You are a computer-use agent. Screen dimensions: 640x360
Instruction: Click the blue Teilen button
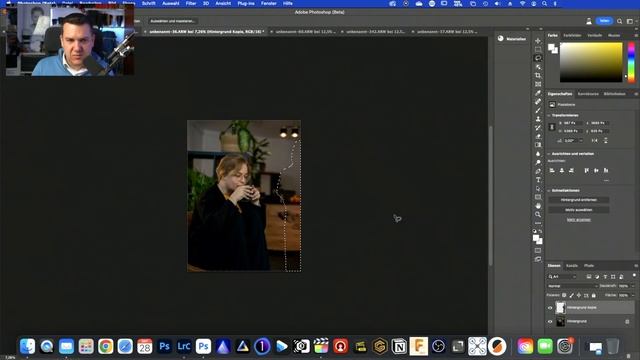(604, 21)
